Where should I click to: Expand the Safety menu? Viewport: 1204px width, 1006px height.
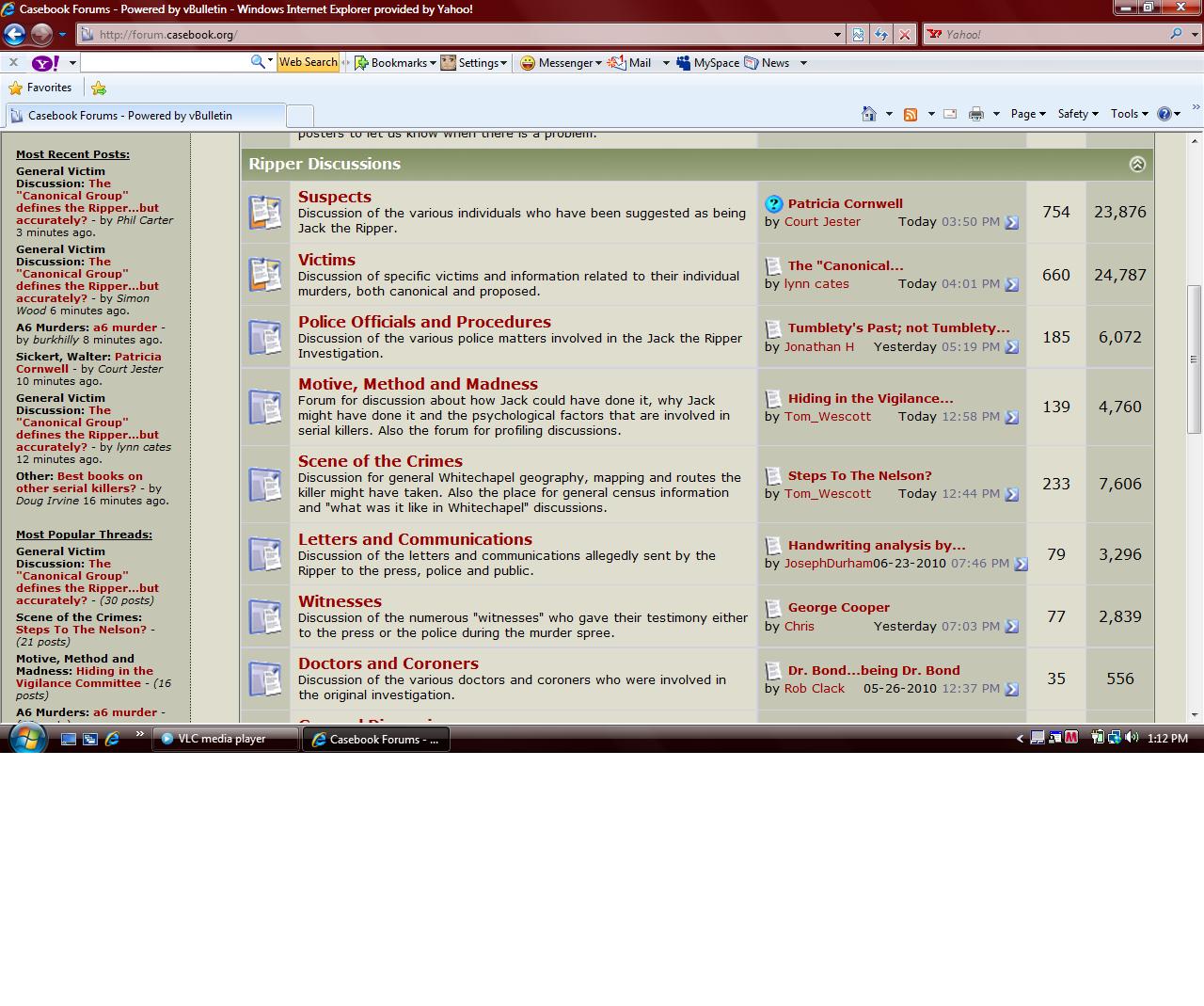pyautogui.click(x=1077, y=114)
